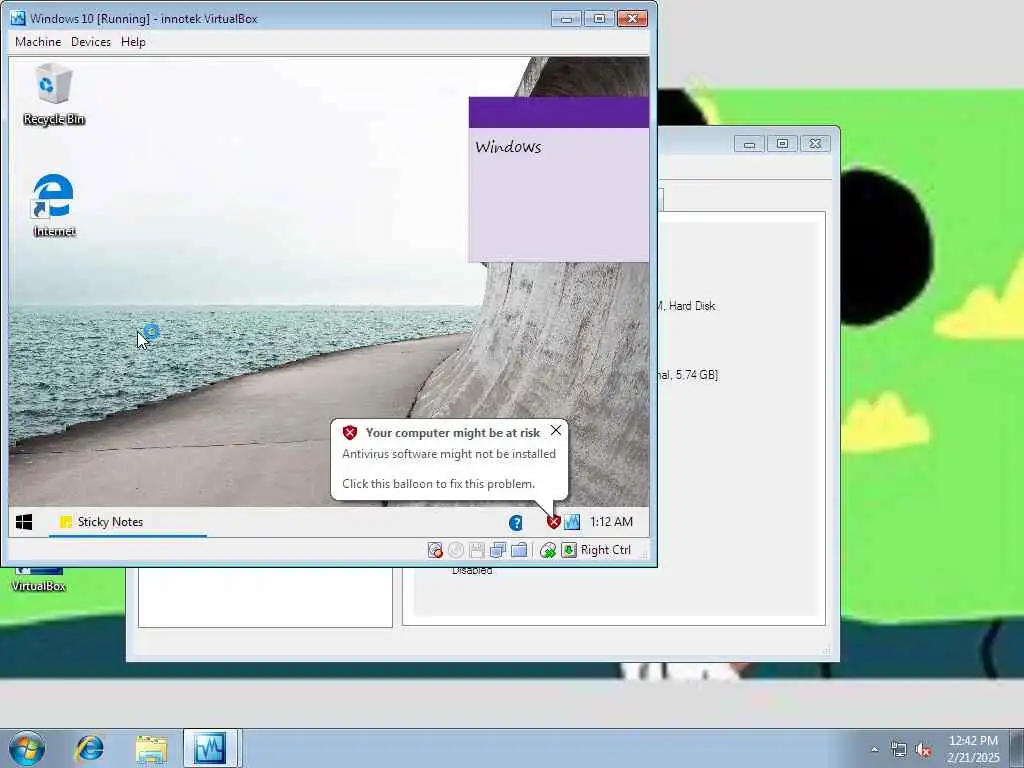Select Sticky Notes in the guest taskbar
Screen dimensions: 1024x768
click(127, 522)
